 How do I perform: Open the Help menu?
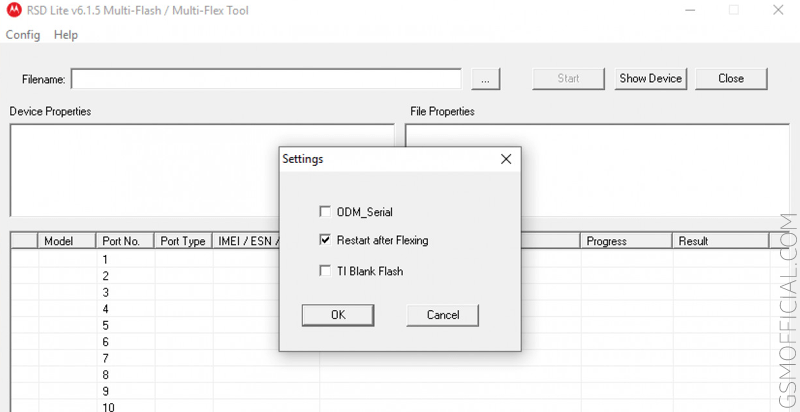point(66,35)
